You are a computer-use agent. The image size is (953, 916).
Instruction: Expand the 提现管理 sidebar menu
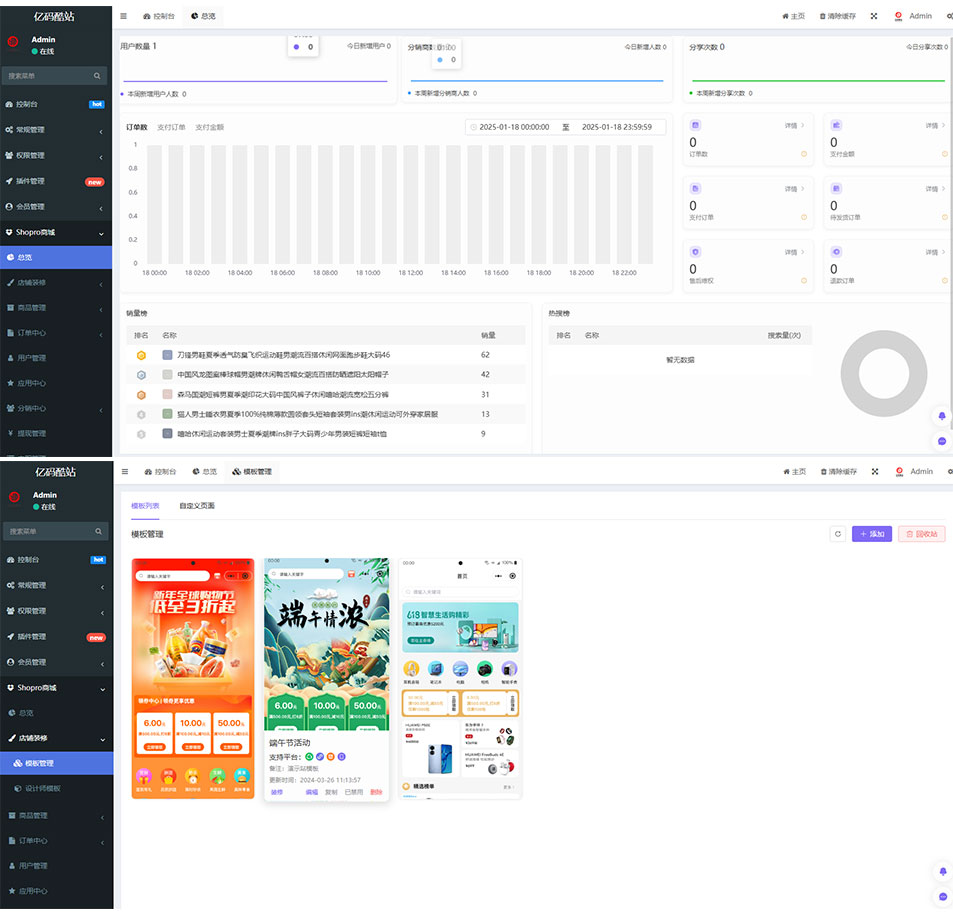56,433
